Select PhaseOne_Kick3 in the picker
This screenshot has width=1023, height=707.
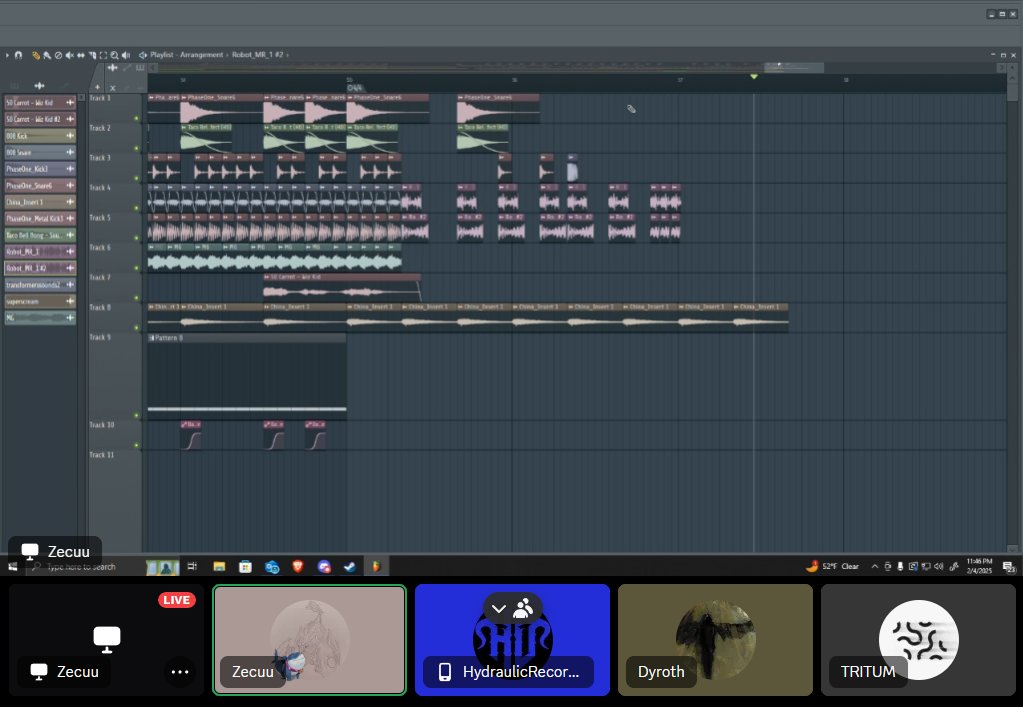click(40, 169)
